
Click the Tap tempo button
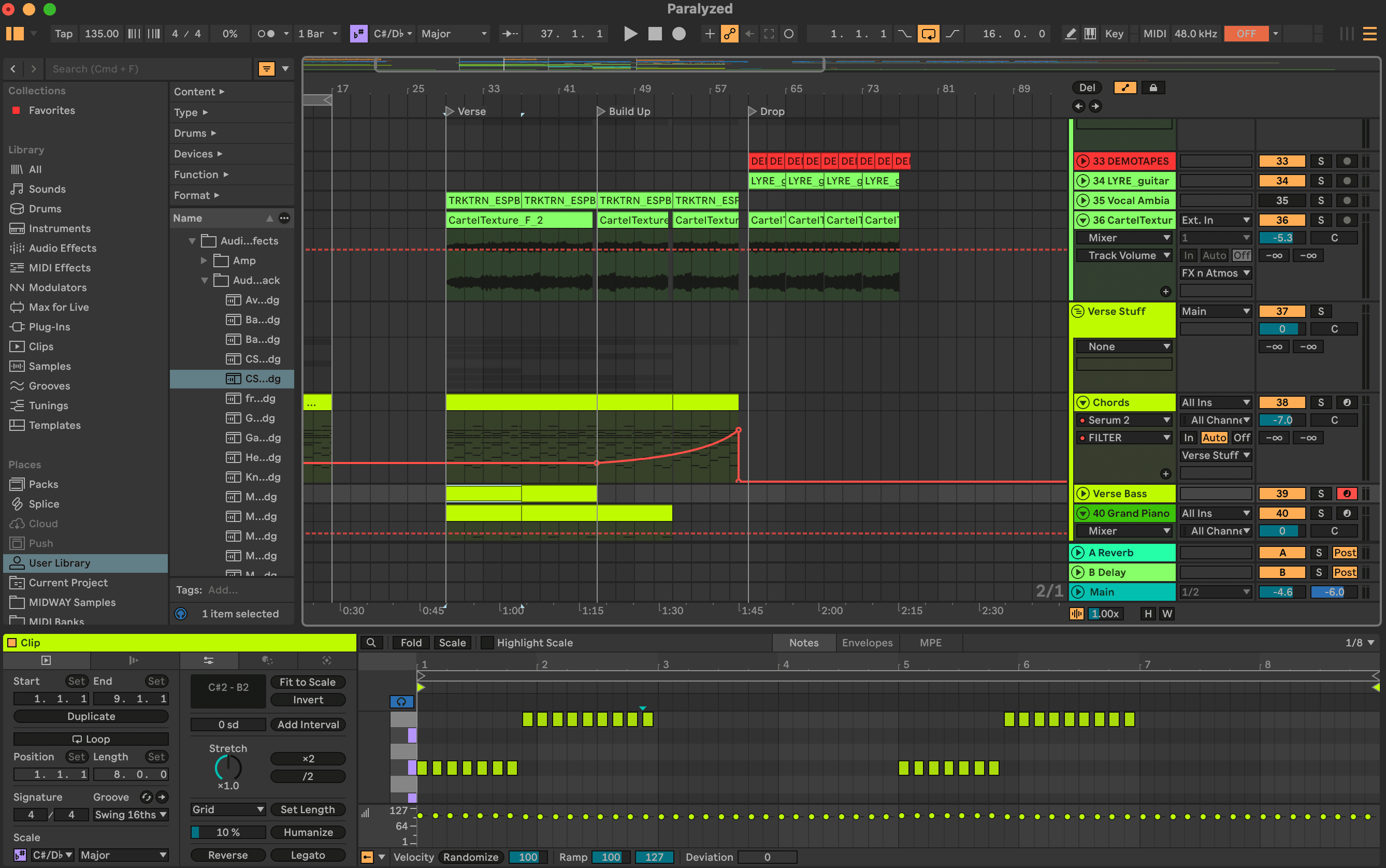pyautogui.click(x=64, y=33)
